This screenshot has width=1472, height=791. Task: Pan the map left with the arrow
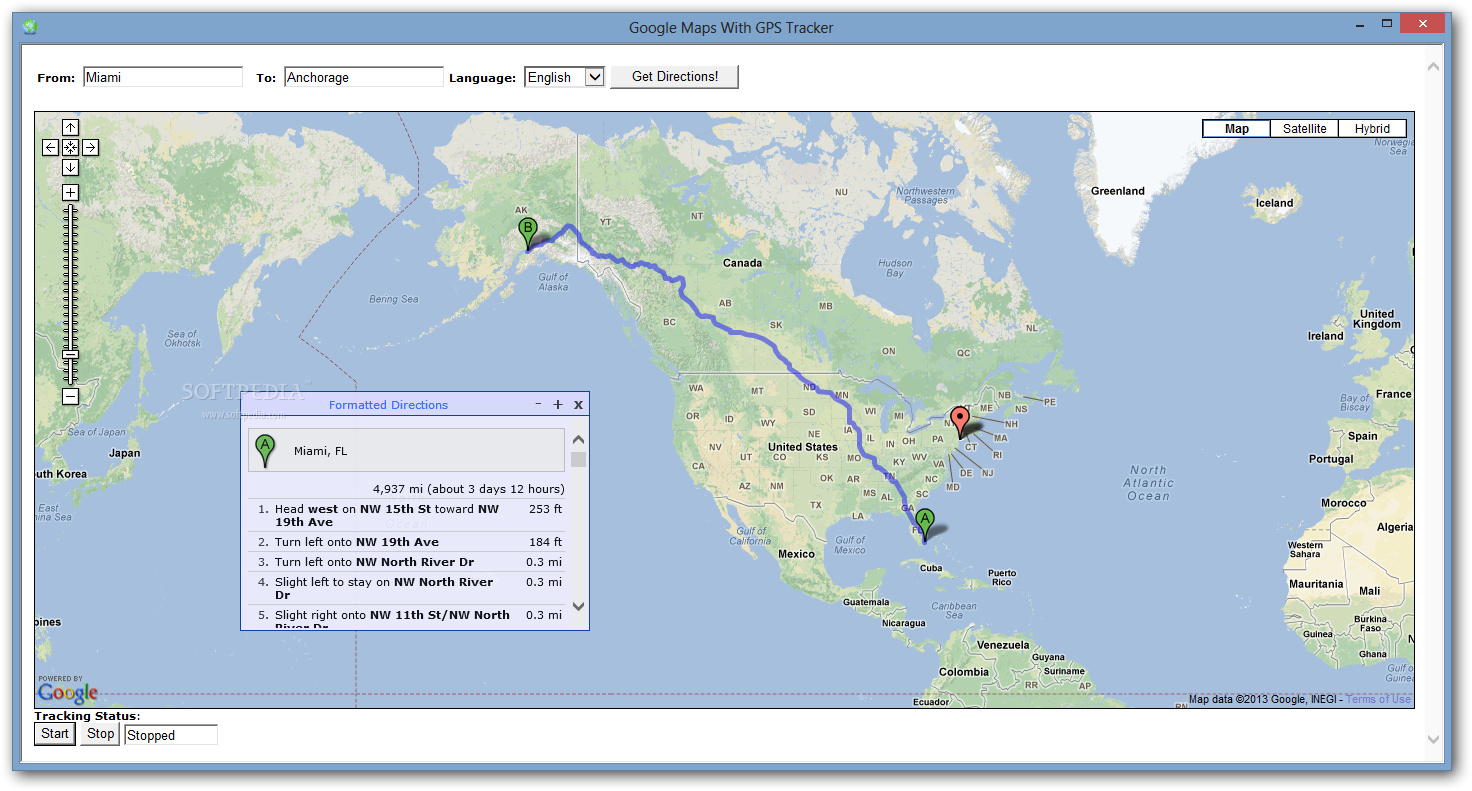click(x=50, y=148)
